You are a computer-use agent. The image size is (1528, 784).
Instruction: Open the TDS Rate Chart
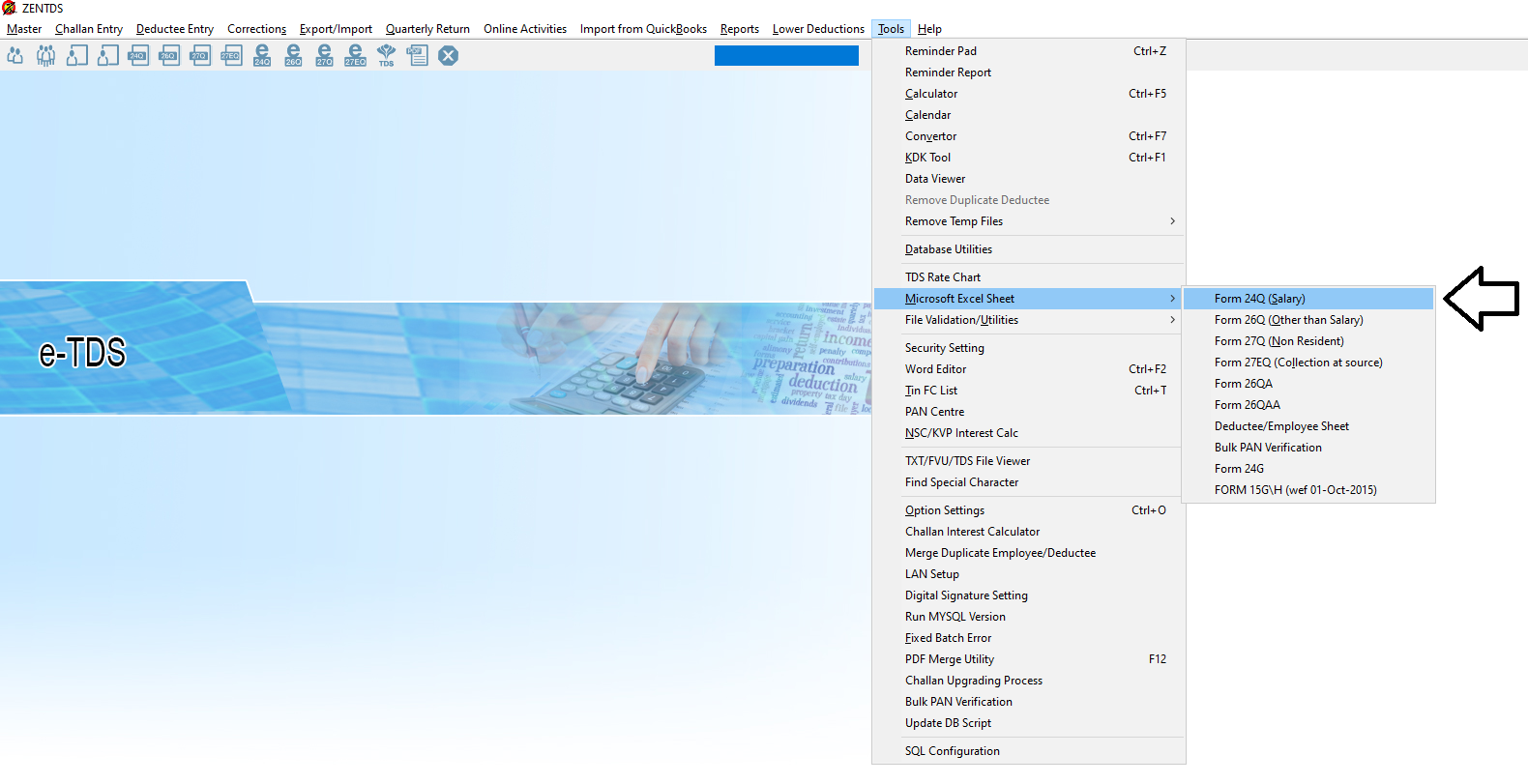(x=1029, y=277)
